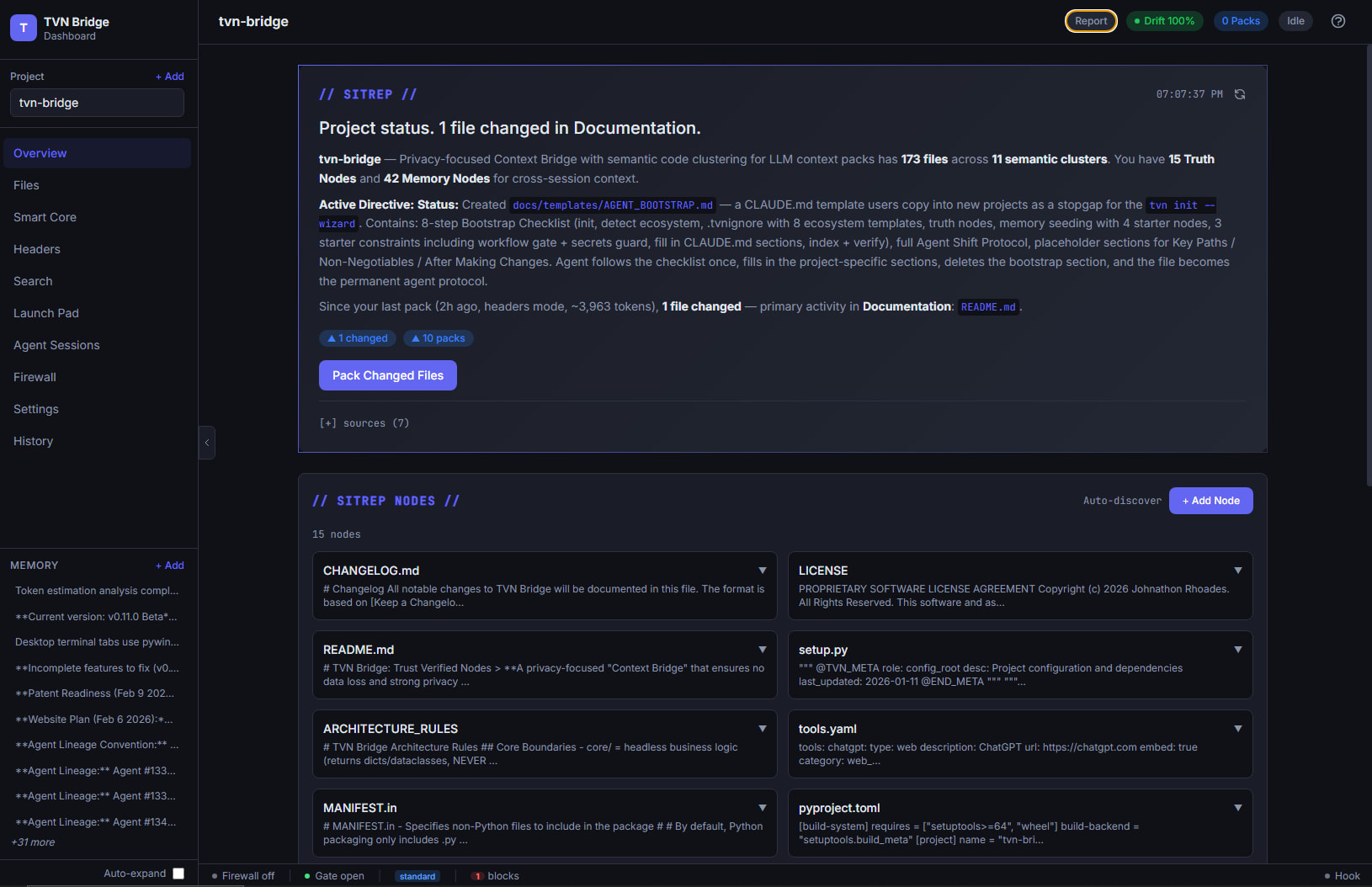Click the blocks indicator in status bar
The height and width of the screenshot is (887, 1372).
pyautogui.click(x=495, y=875)
